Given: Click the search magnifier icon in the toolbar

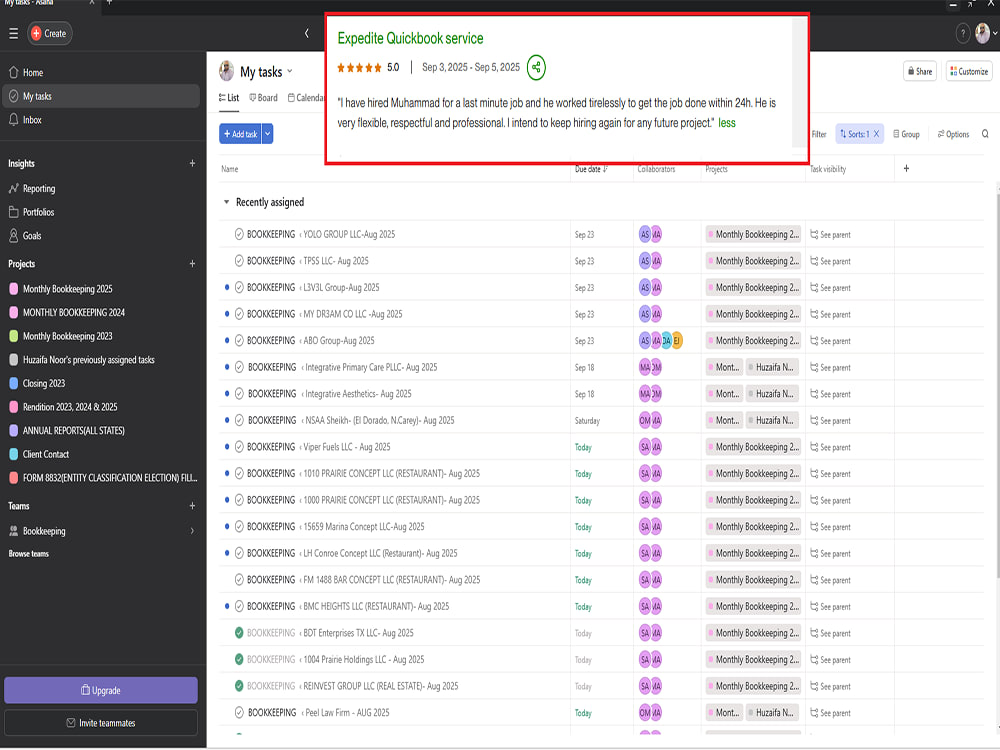Looking at the screenshot, I should 985,134.
